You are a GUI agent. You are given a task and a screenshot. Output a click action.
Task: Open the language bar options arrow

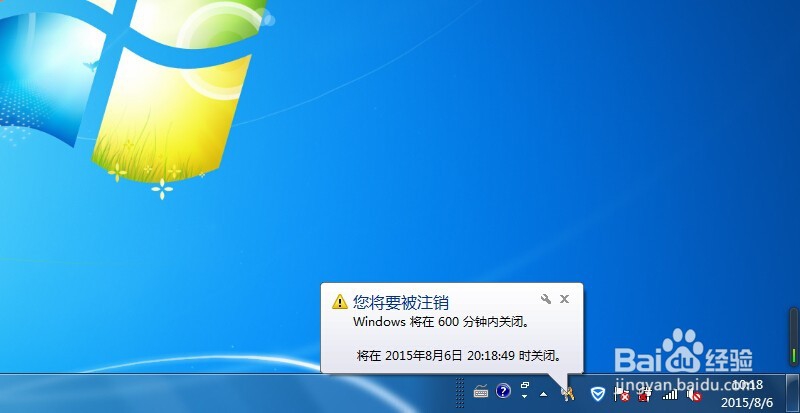[x=525, y=397]
